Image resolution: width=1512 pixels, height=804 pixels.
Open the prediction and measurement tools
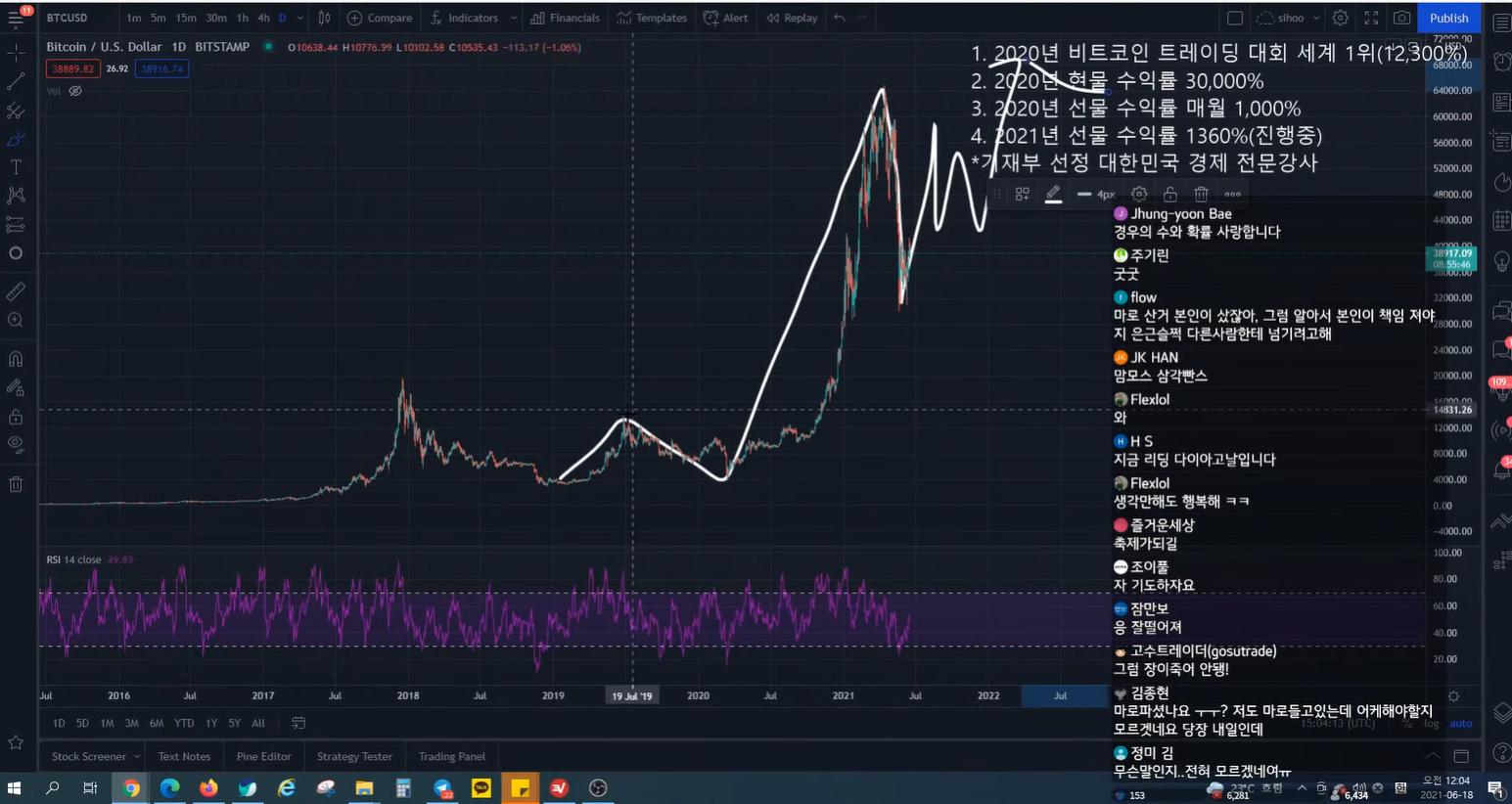pos(16,225)
